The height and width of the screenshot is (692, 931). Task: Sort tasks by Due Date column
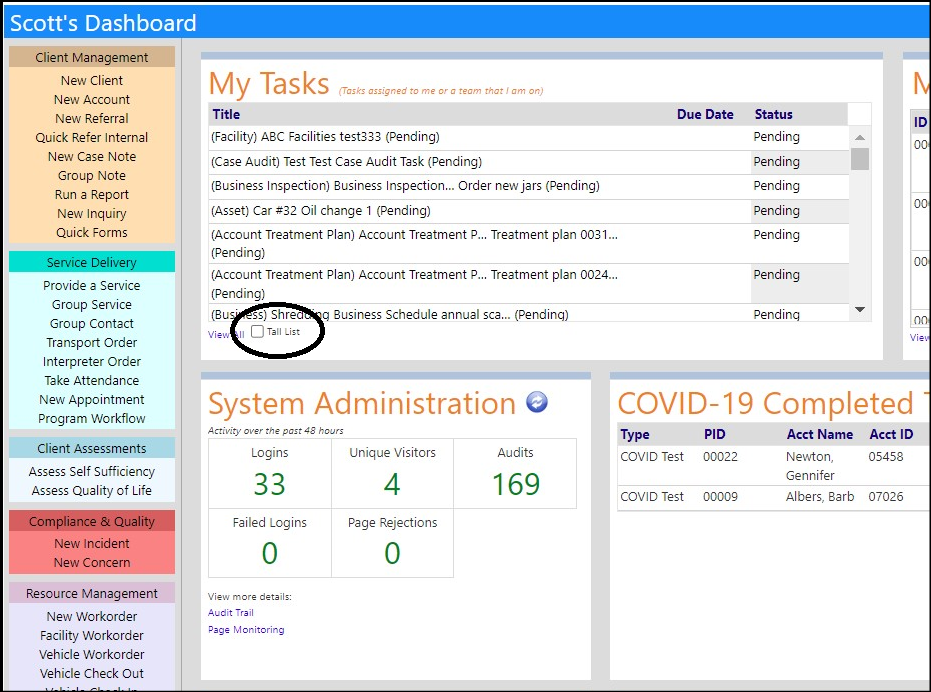[x=705, y=114]
